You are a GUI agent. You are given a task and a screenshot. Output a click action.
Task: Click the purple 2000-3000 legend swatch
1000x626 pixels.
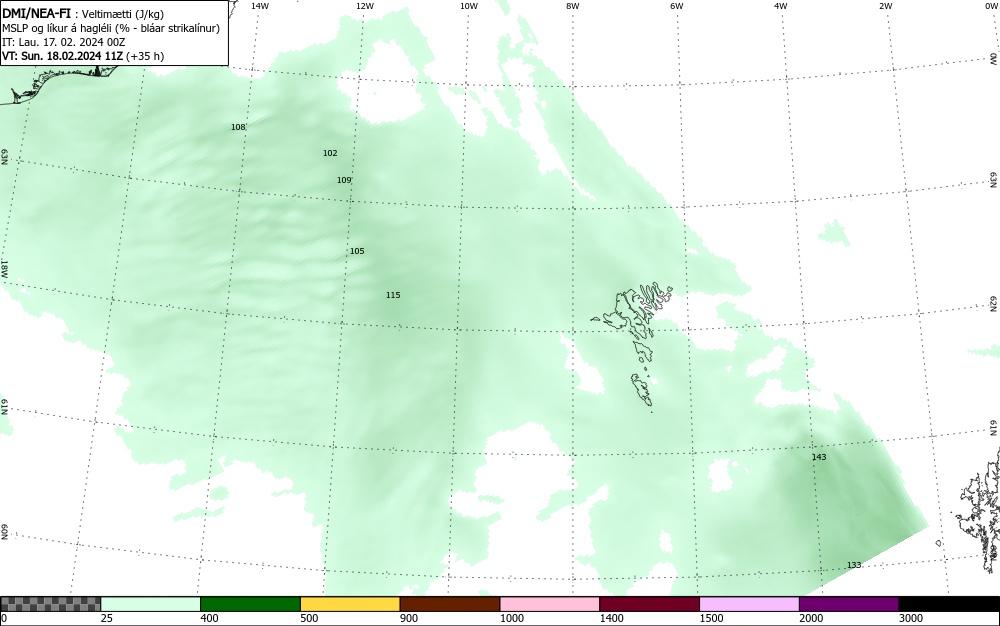pyautogui.click(x=849, y=604)
